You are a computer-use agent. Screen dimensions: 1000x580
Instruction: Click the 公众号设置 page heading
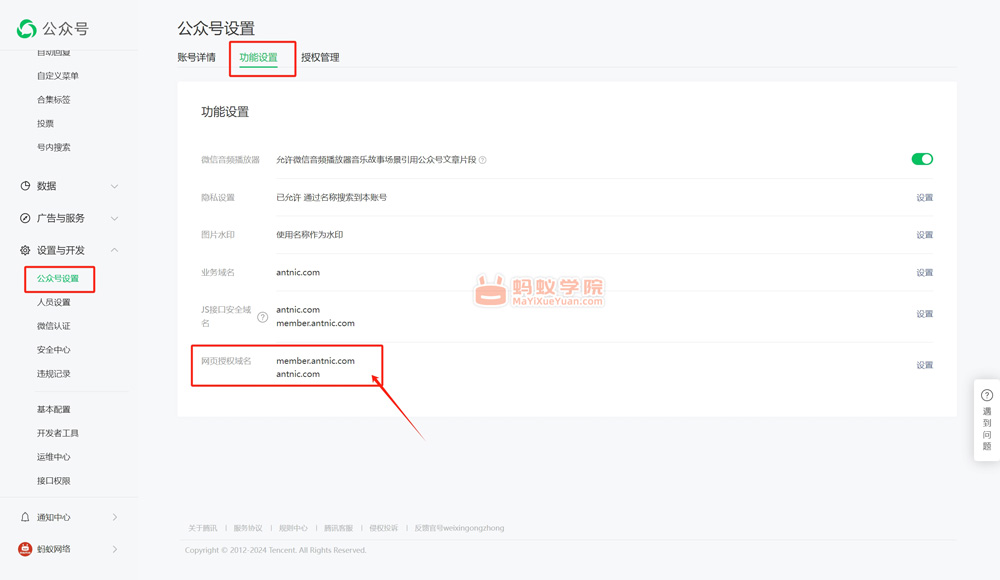coord(216,29)
